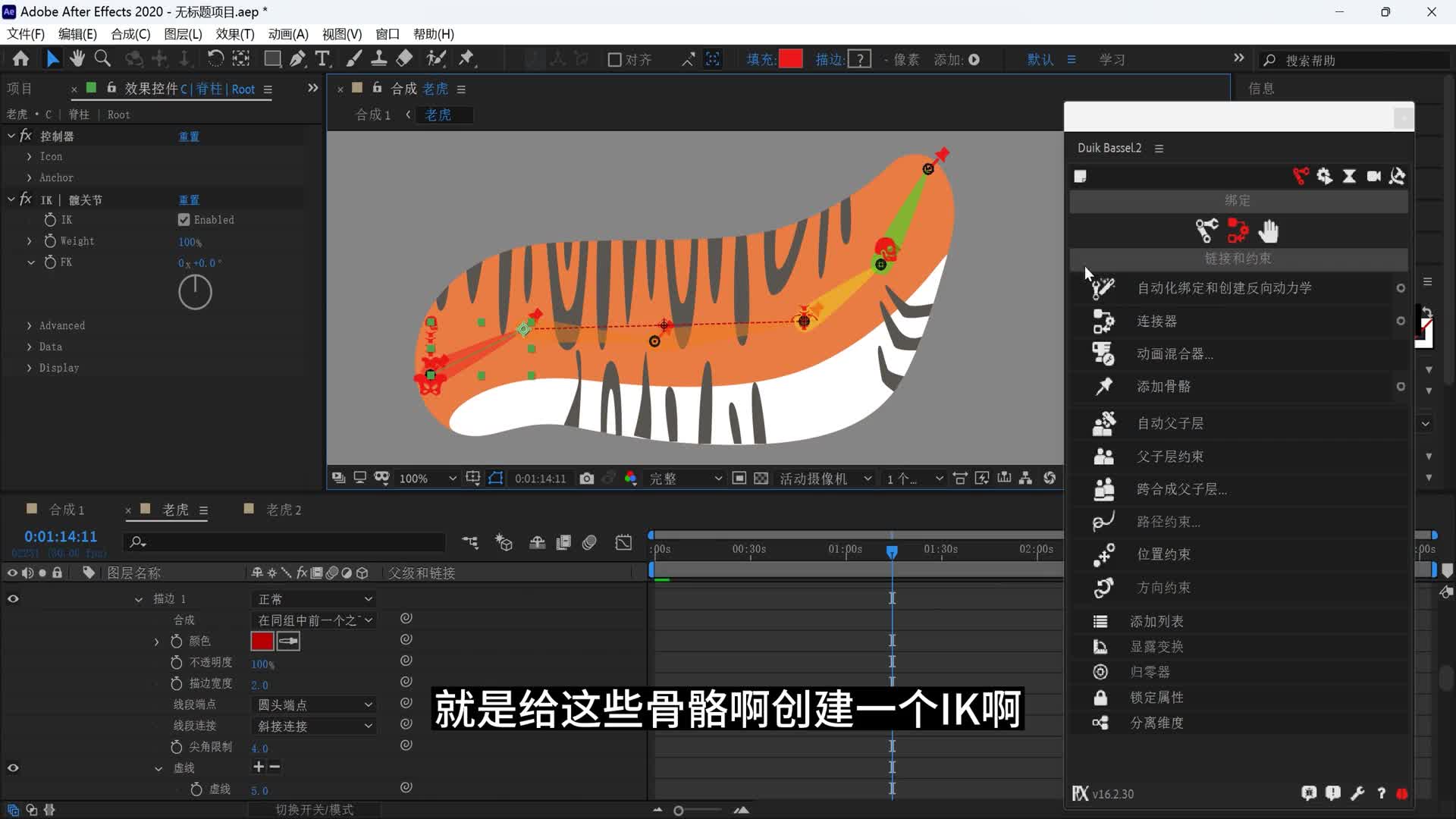Click Duik position constraint icon
This screenshot has height=819, width=1456.
(1103, 554)
